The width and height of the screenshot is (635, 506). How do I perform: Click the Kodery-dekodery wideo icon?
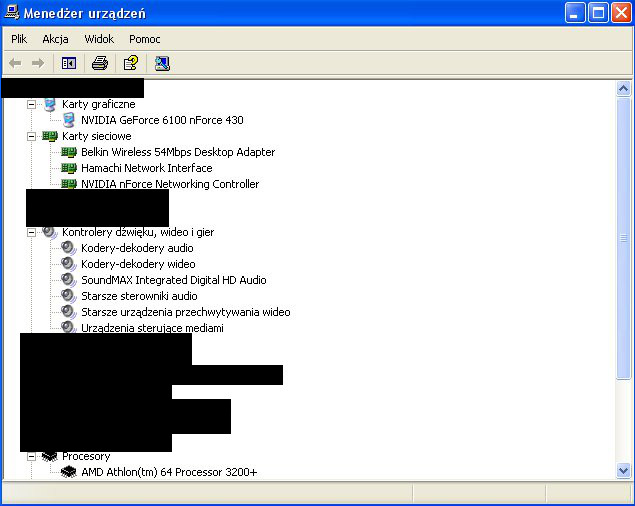(x=69, y=264)
